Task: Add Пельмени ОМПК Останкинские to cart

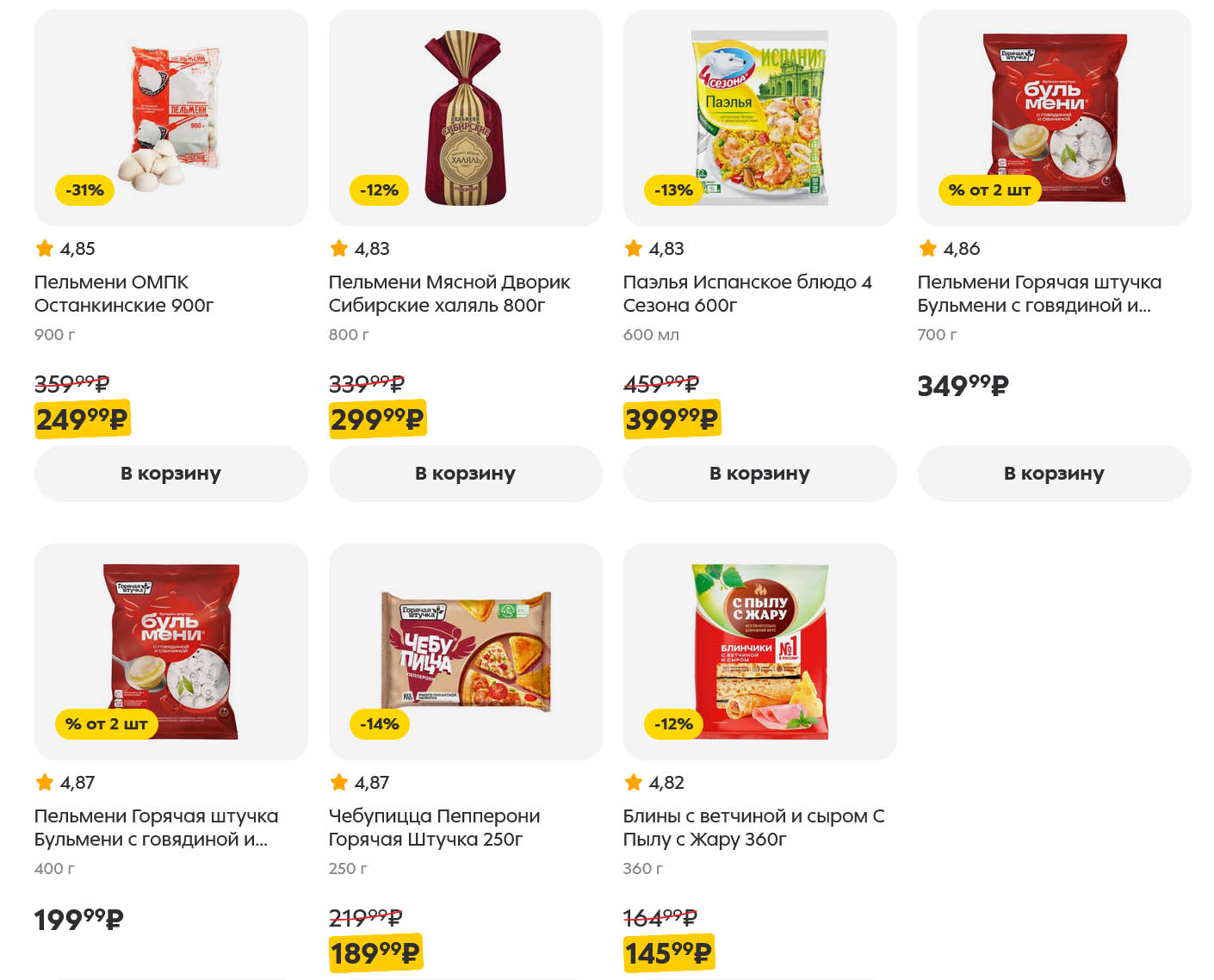Action: coord(170,473)
